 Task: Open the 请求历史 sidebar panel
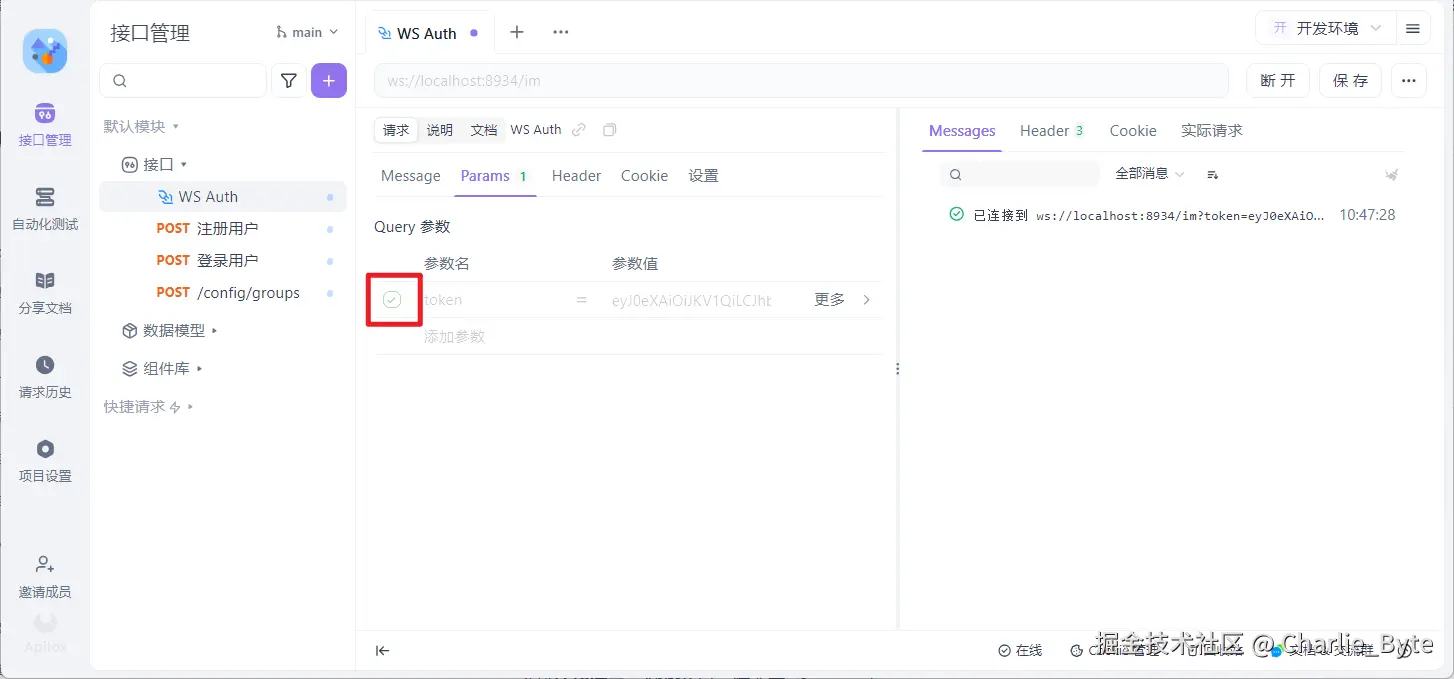coord(45,378)
